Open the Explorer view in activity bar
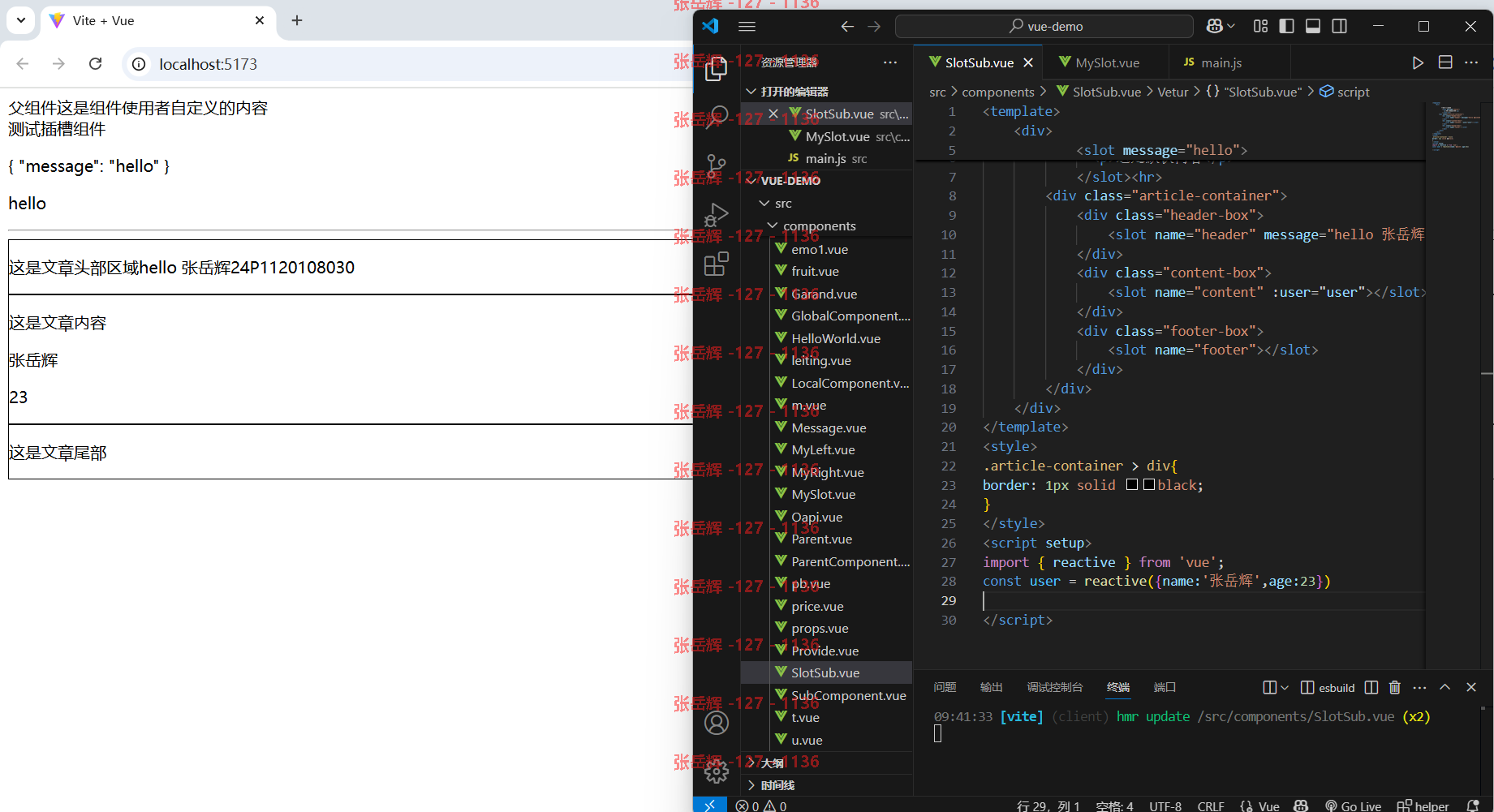The height and width of the screenshot is (812, 1494). pos(716,70)
